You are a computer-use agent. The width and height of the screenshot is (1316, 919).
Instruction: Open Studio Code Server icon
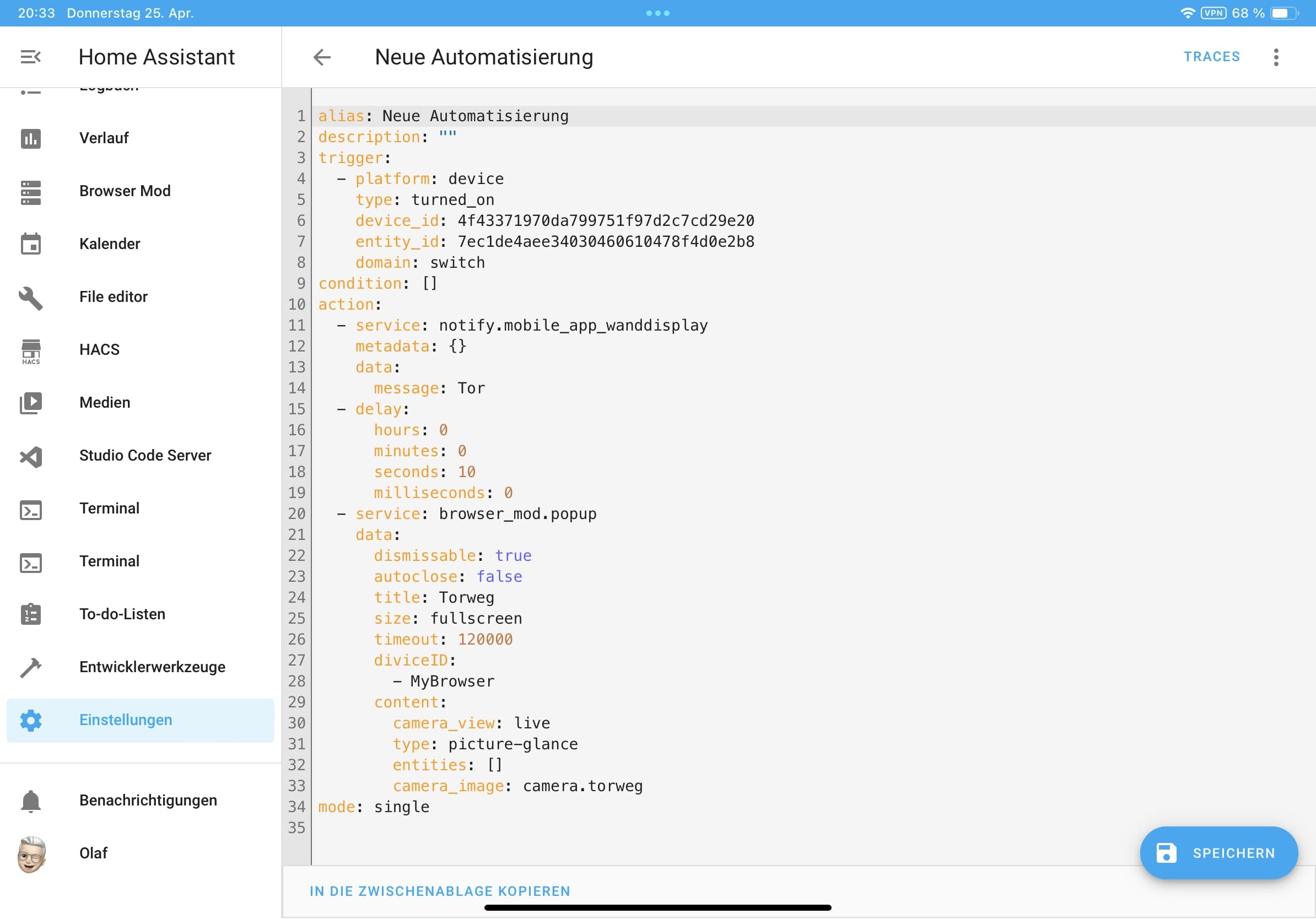[31, 456]
